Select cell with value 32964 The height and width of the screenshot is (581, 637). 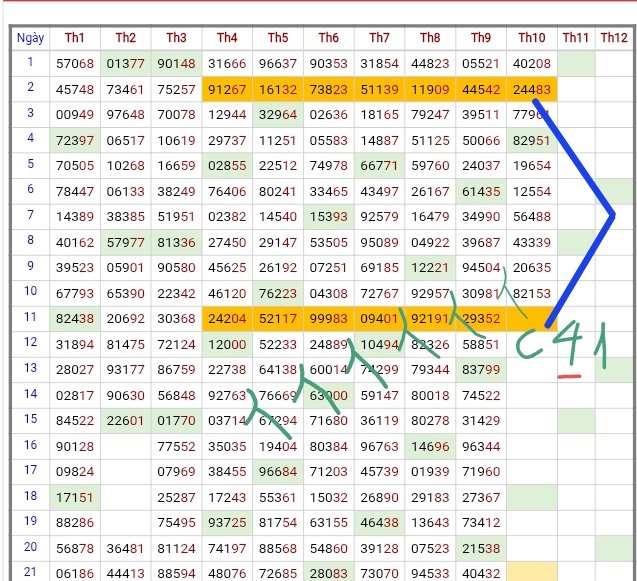tap(278, 115)
